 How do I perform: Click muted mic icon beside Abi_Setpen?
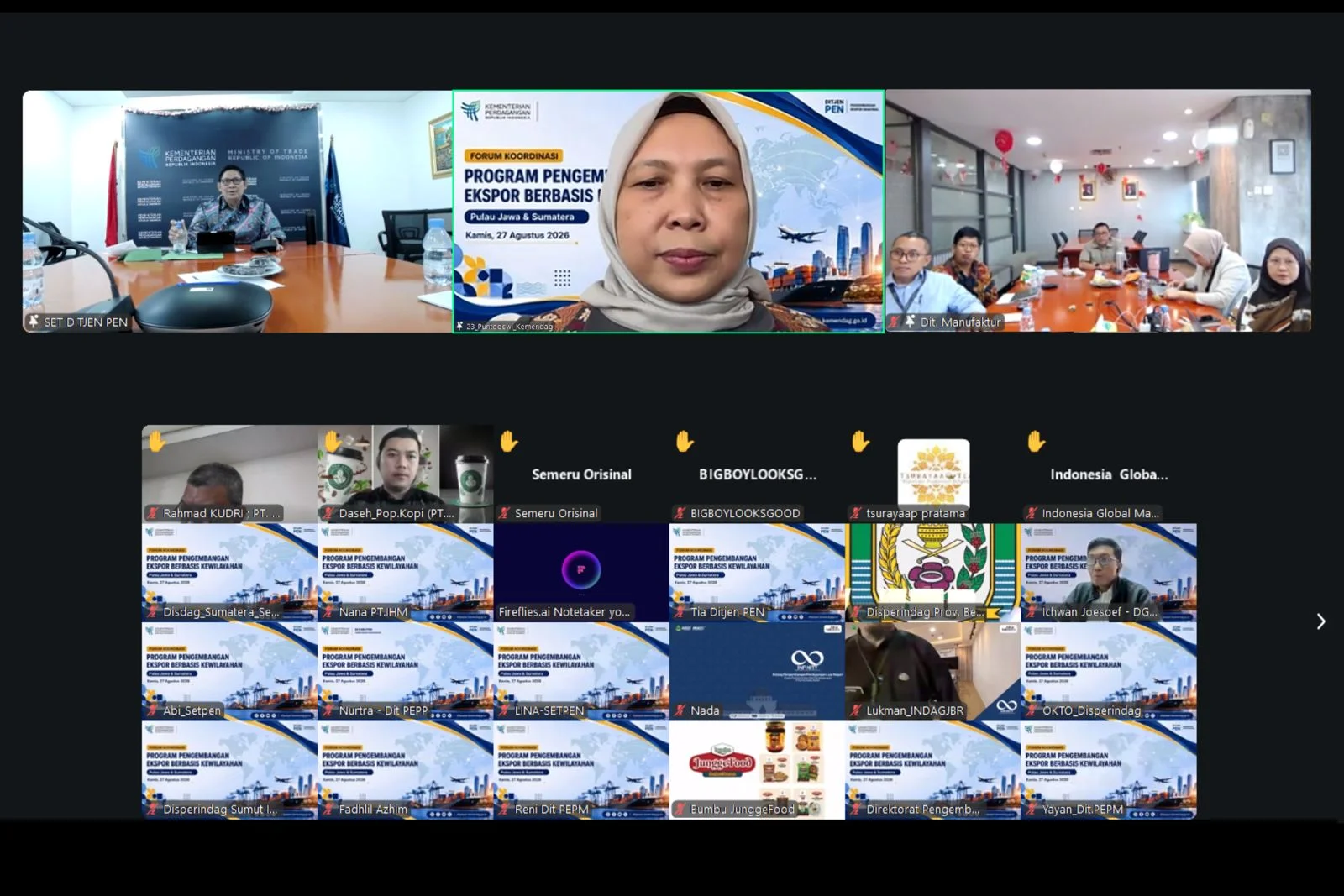153,710
